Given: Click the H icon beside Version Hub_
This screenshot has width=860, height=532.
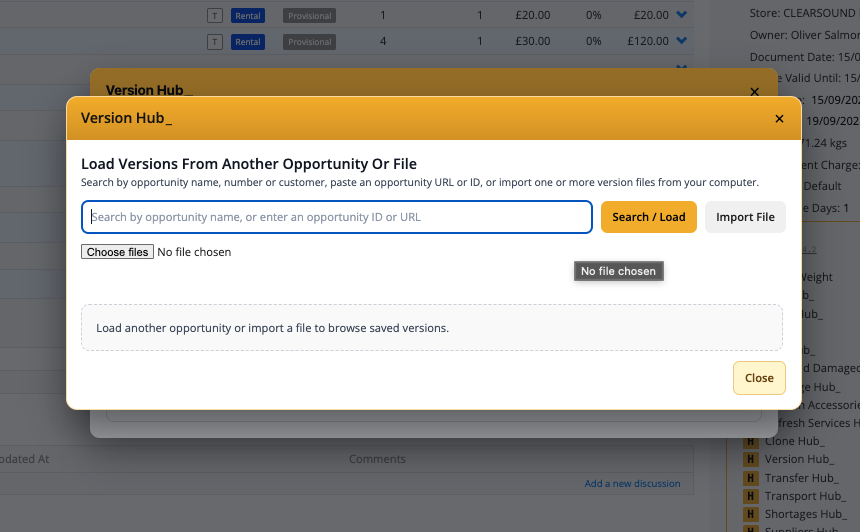Looking at the screenshot, I should (750, 460).
